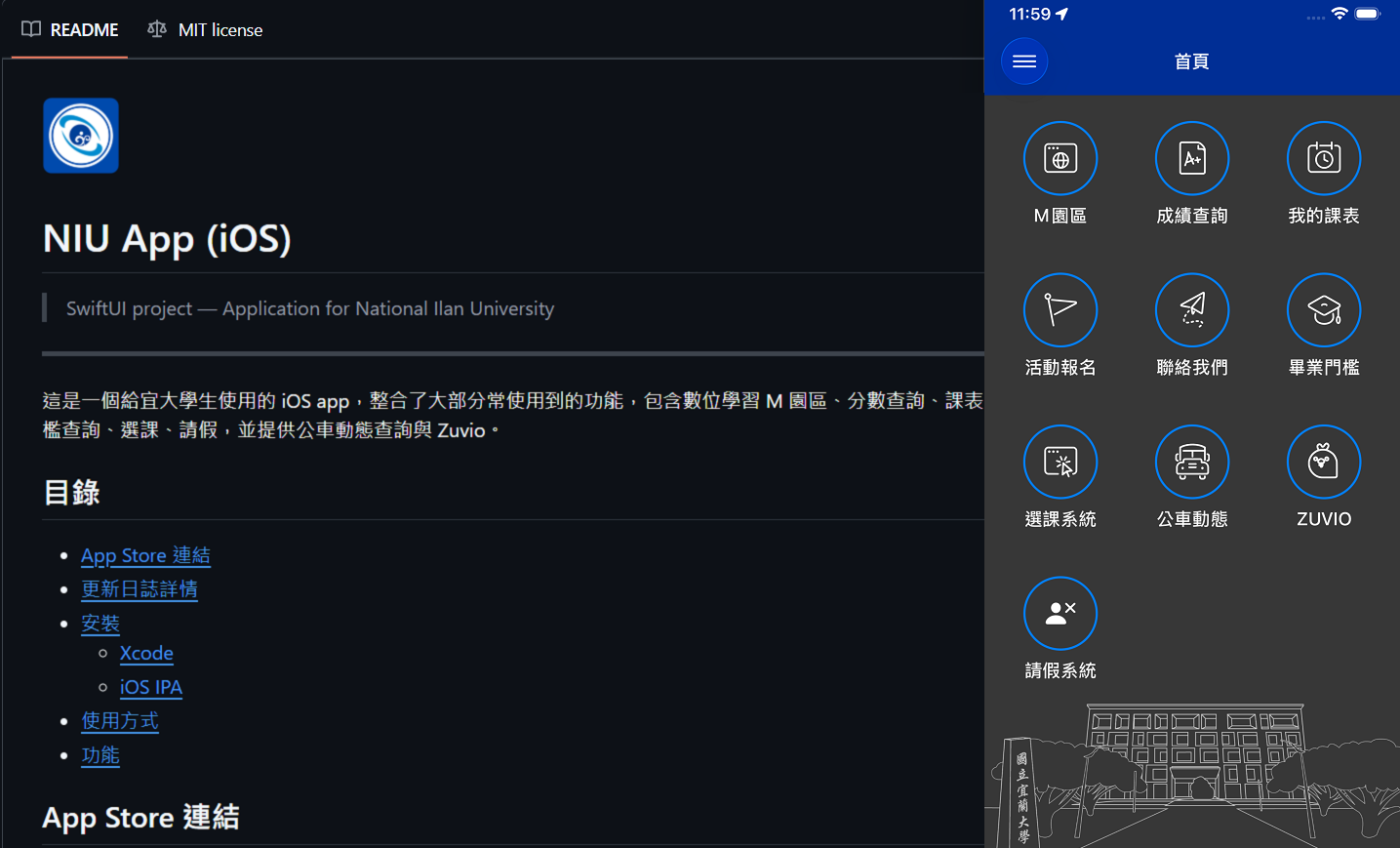Switch to the README tab
Screen dimensions: 1400x848
pyautogui.click(x=70, y=30)
